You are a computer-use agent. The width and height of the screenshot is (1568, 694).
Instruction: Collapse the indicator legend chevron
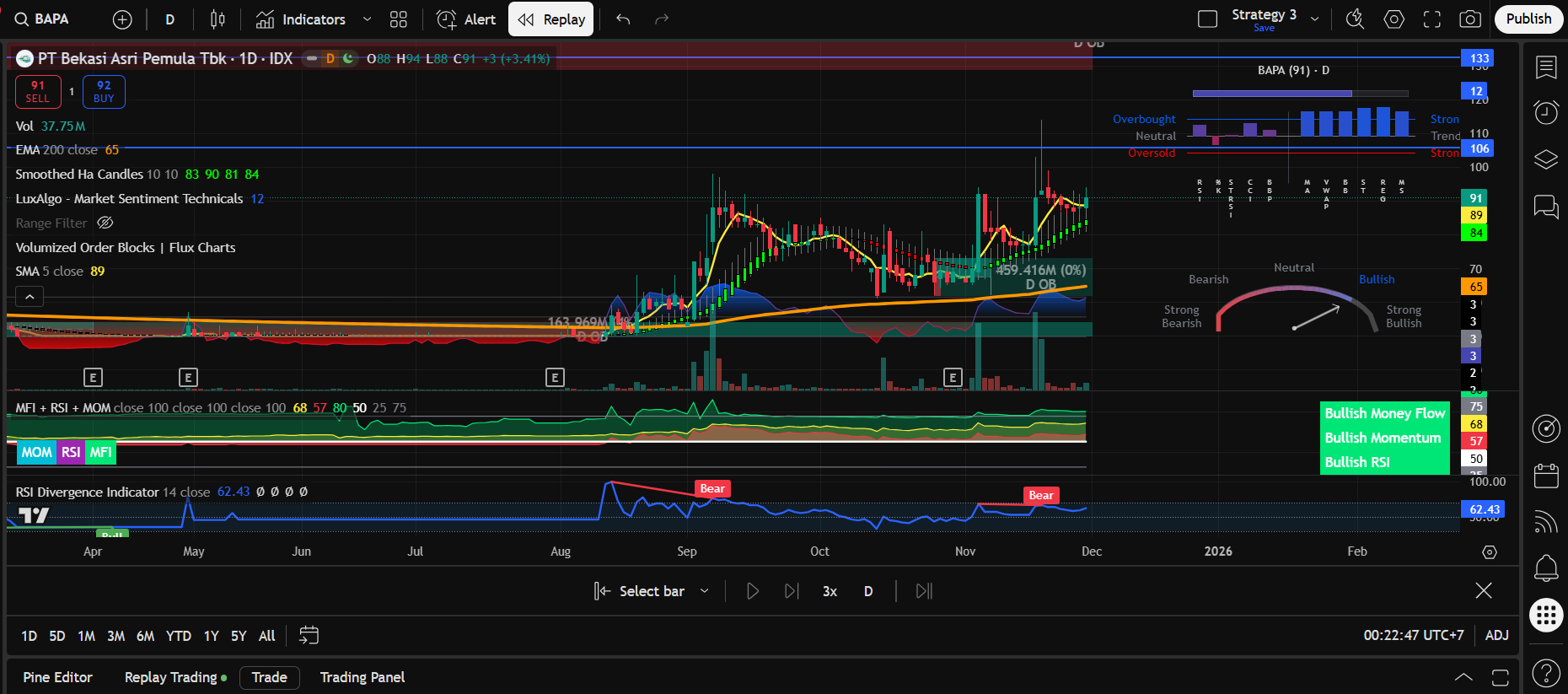click(30, 296)
